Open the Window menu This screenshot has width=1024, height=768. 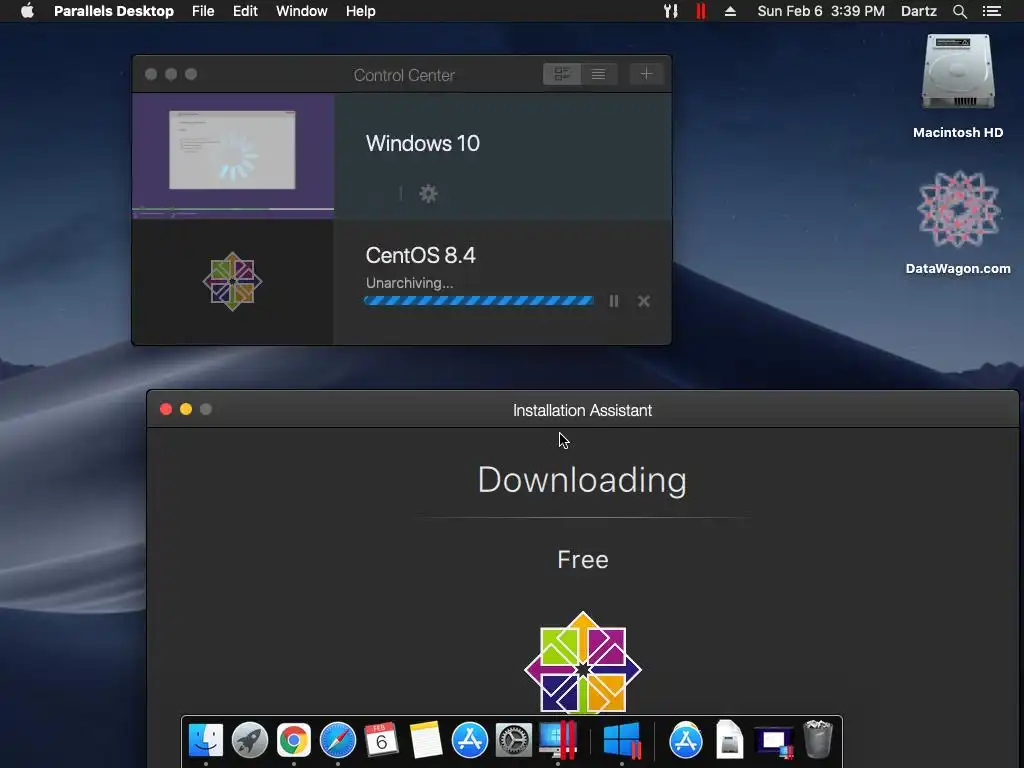(302, 11)
